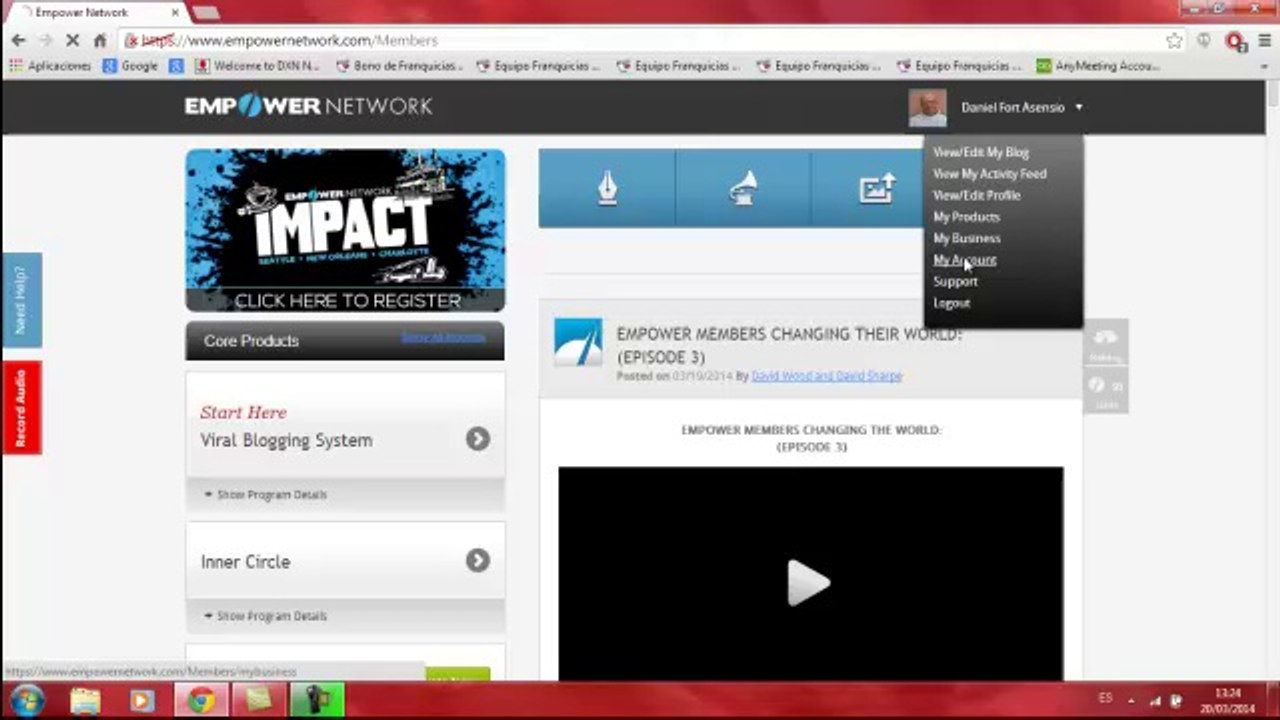Click the browser back arrow
Screen dimensions: 1280x720
(18, 40)
